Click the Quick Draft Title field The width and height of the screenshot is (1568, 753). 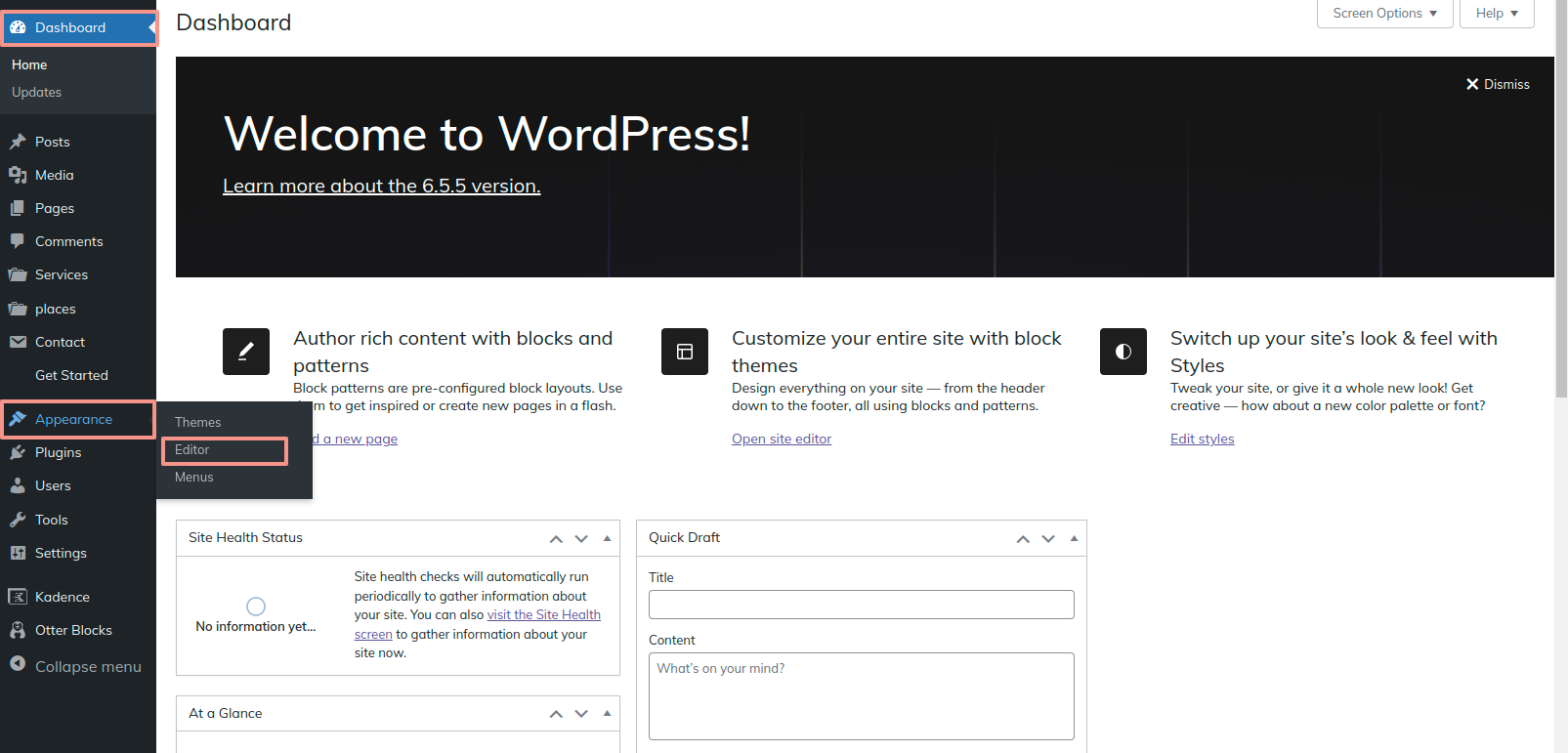861,605
